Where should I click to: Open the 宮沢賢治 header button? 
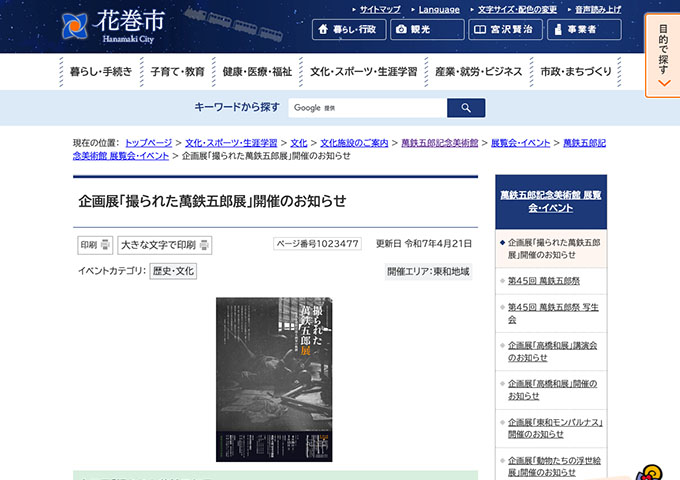505,29
